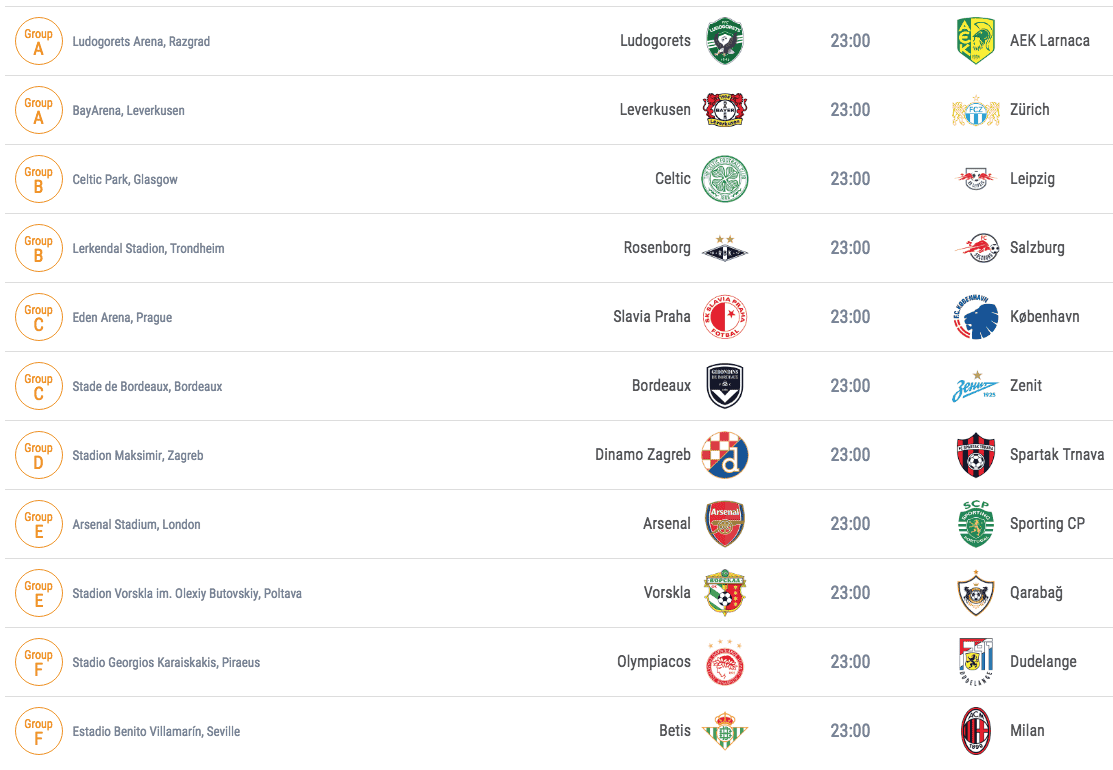Select the København lion crest
Screen dimensions: 1113x770
coord(975,317)
